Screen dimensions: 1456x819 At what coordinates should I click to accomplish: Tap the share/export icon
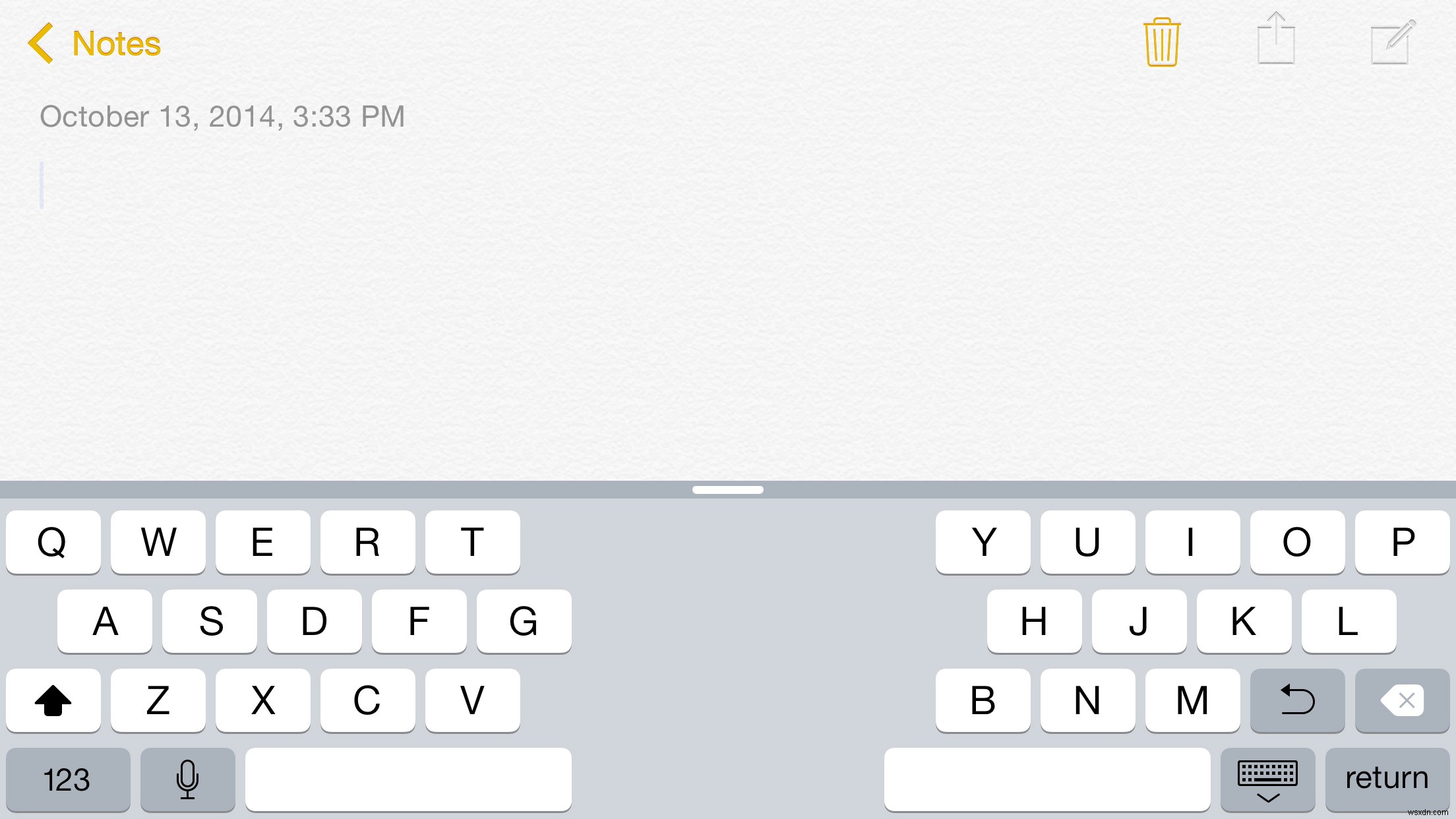1278,42
